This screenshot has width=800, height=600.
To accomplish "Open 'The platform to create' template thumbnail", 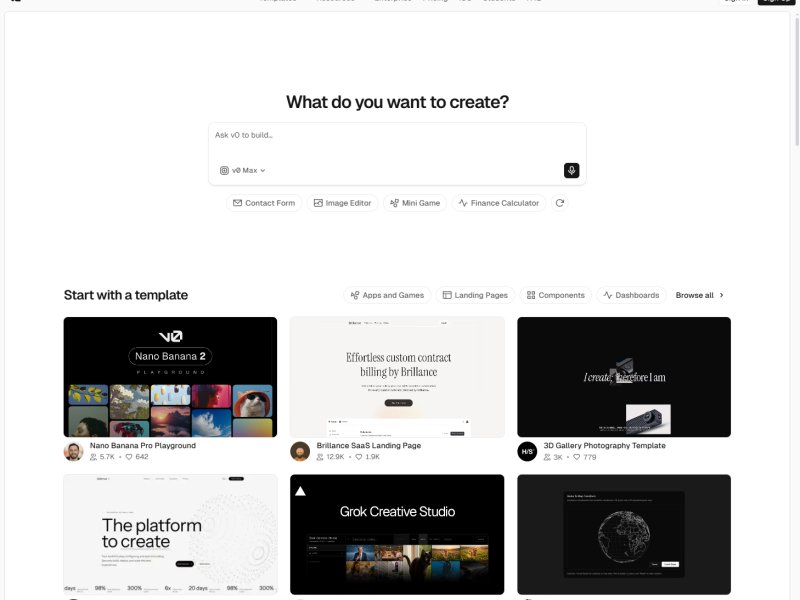I will click(170, 534).
